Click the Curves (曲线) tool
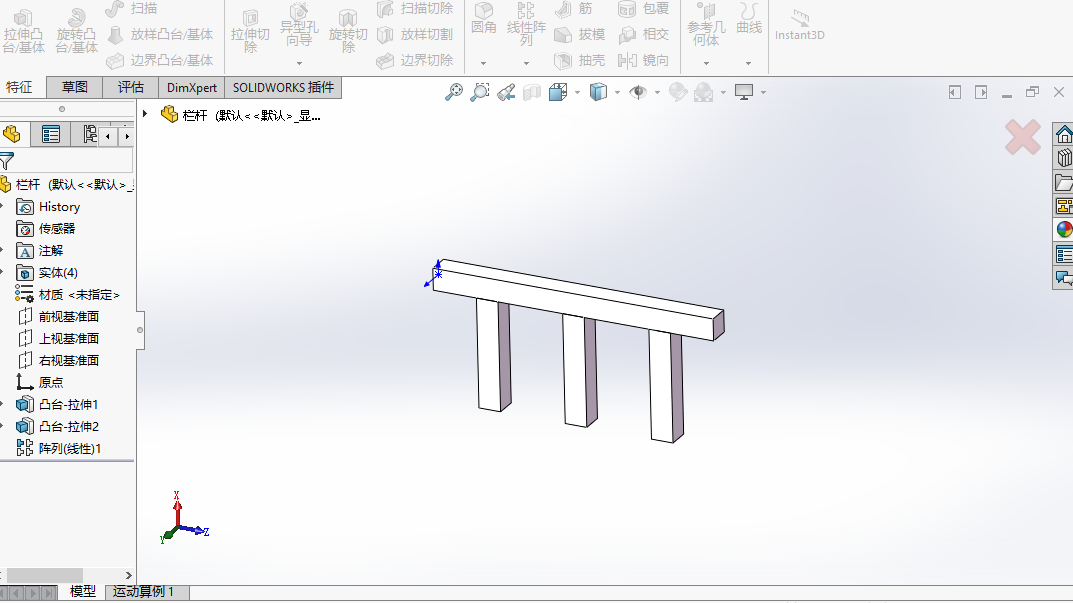Screen dimensions: 1073x603 749,19
